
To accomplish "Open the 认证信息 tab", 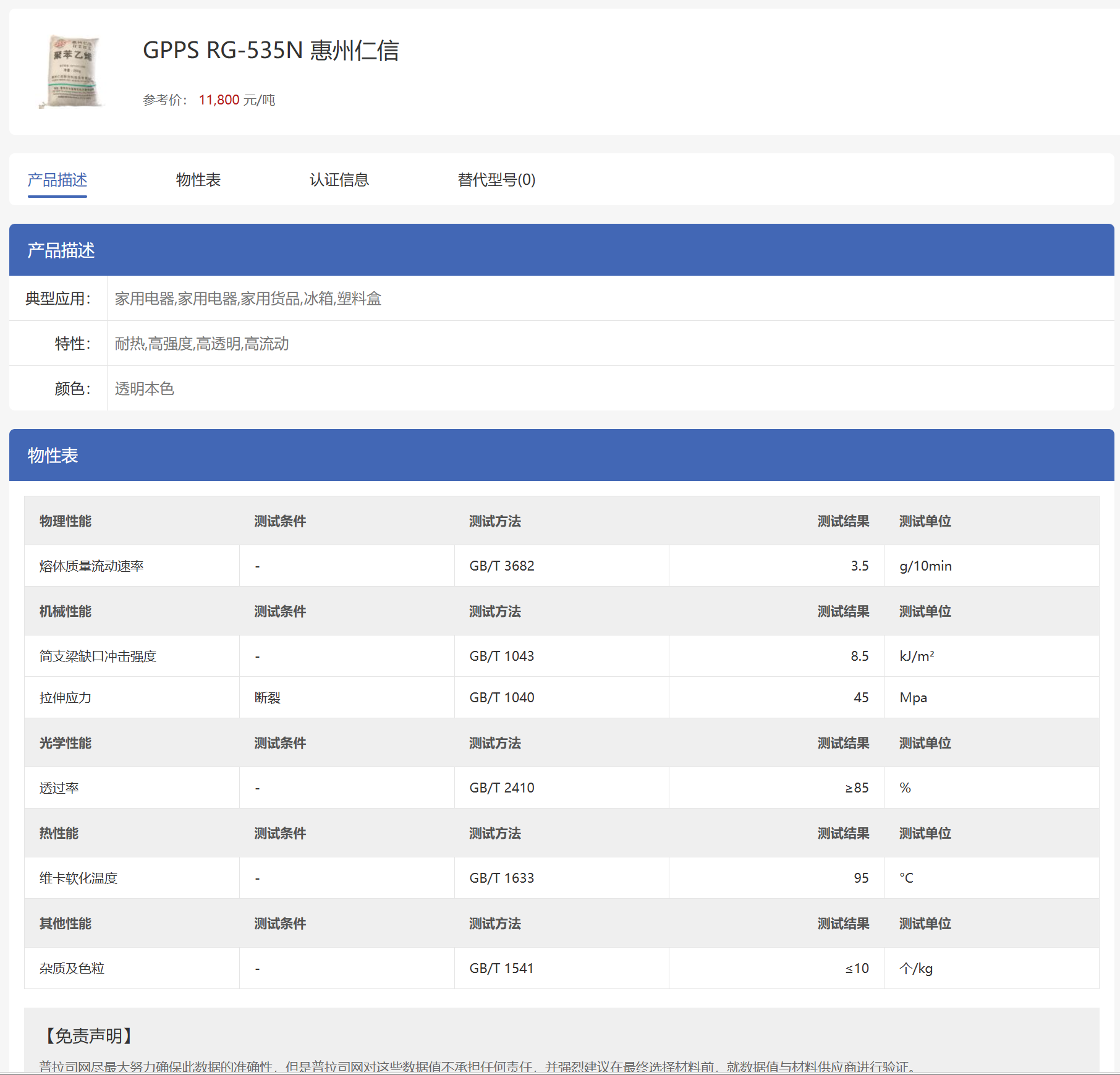I will 339,180.
